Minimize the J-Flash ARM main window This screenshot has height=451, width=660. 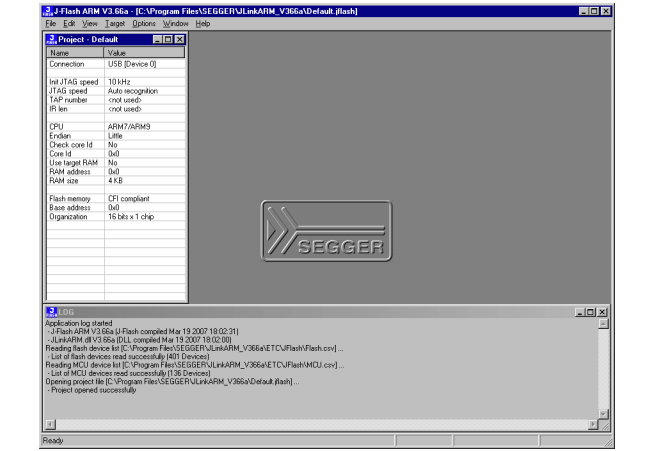point(583,11)
